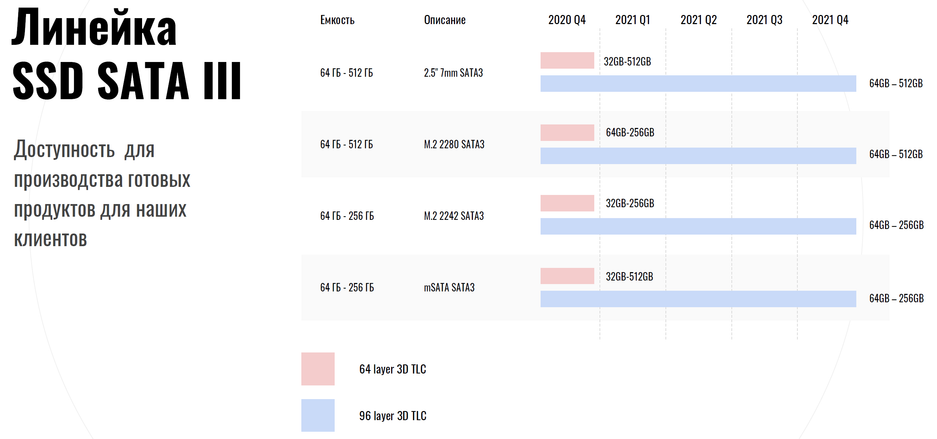Screen dimensions: 937x439
Task: Select the M.2 2242 SATA3 description text
Action: tap(453, 216)
